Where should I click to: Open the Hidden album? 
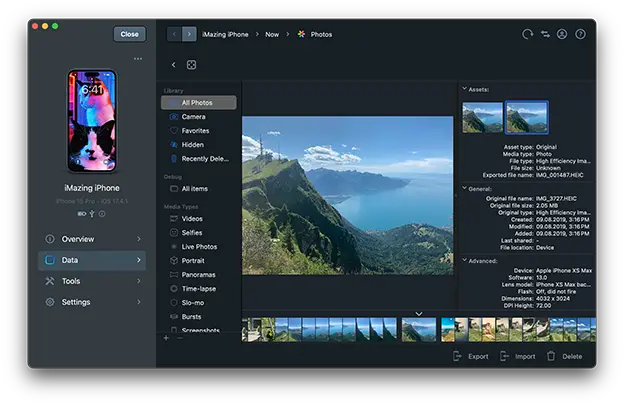coord(199,145)
